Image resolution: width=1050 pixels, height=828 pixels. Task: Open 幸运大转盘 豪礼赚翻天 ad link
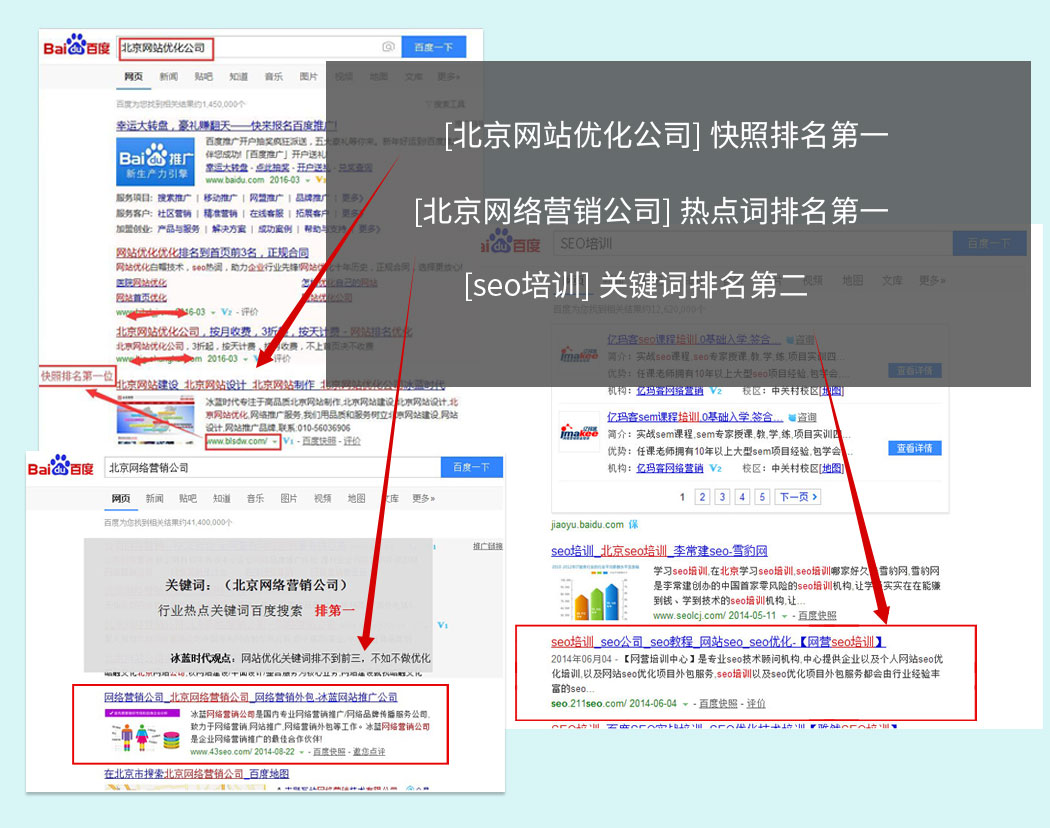[226, 125]
